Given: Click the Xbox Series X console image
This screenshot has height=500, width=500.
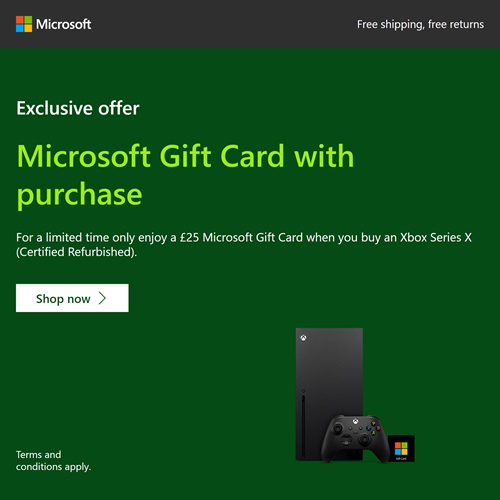Looking at the screenshot, I should coord(329,394).
